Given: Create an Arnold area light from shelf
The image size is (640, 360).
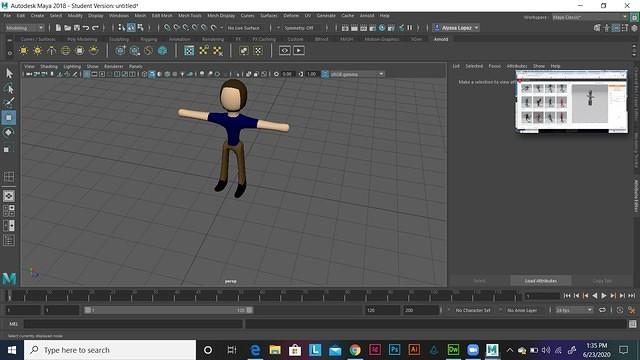Looking at the screenshot, I should (x=24, y=51).
